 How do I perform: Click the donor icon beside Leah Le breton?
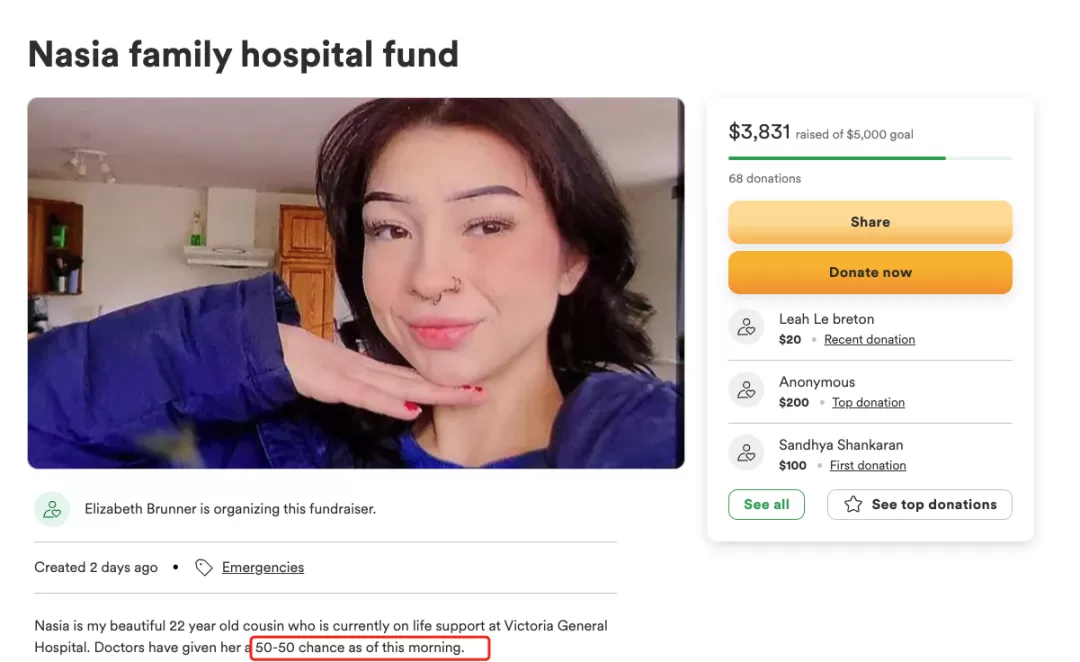pyautogui.click(x=747, y=327)
